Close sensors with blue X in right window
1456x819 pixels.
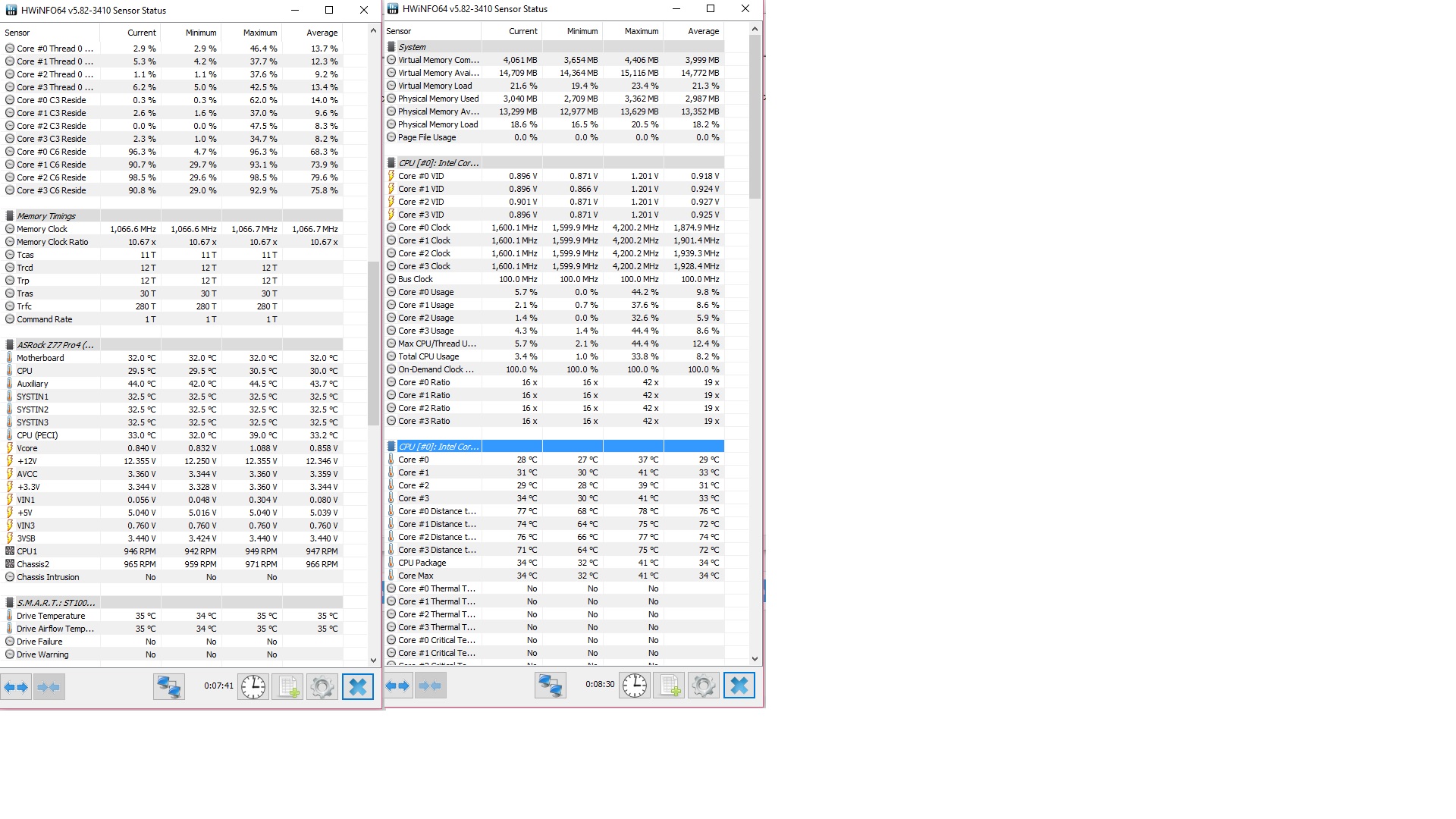click(739, 686)
